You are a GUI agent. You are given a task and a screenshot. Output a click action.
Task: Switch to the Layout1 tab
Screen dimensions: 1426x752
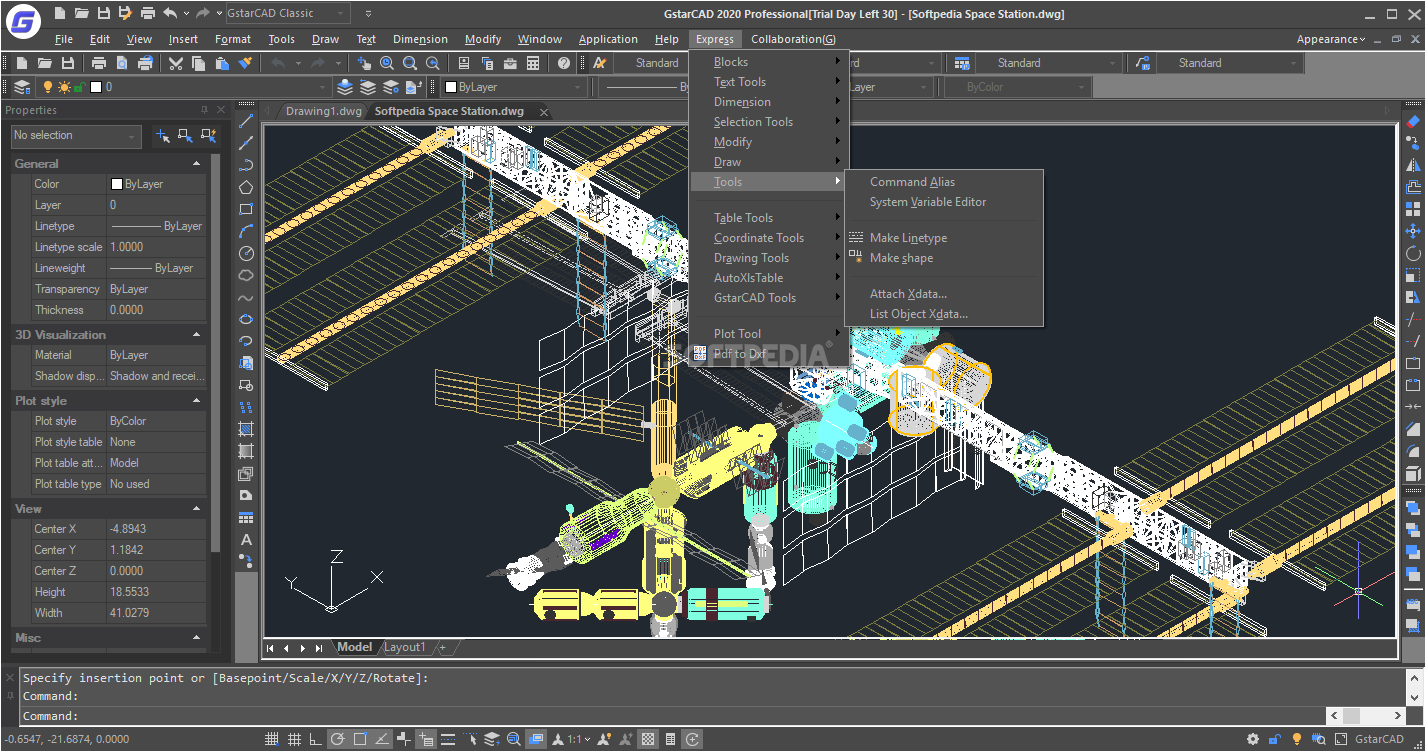click(x=404, y=647)
